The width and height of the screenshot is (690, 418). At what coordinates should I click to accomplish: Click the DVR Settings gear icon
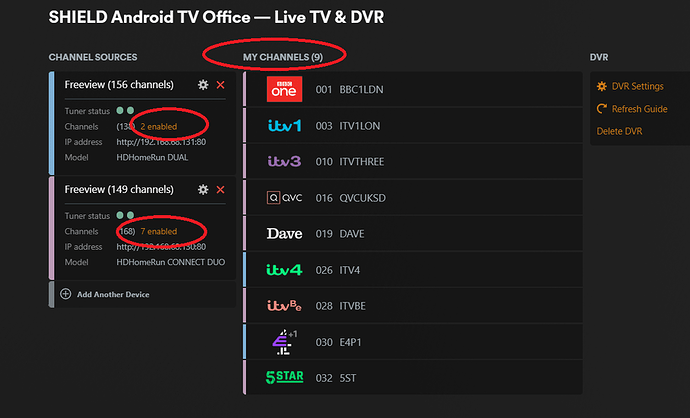tap(602, 86)
